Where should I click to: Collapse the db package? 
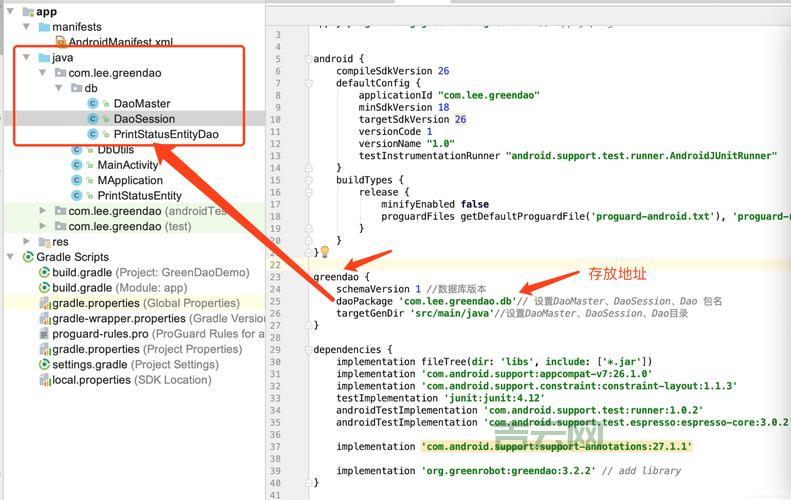(59, 88)
